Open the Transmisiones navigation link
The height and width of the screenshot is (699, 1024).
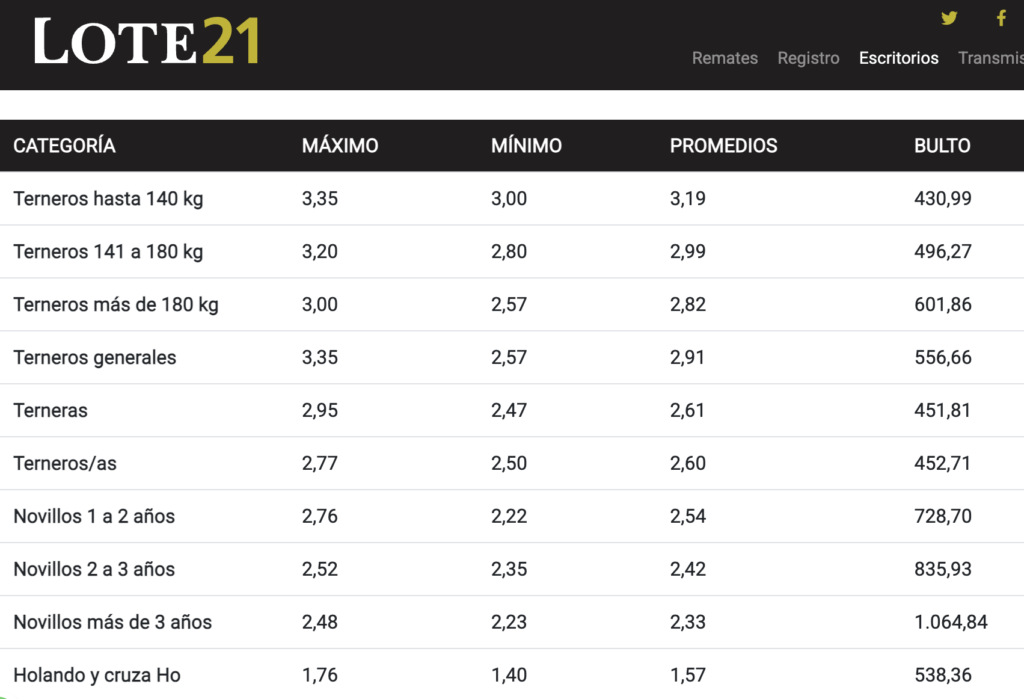(990, 58)
